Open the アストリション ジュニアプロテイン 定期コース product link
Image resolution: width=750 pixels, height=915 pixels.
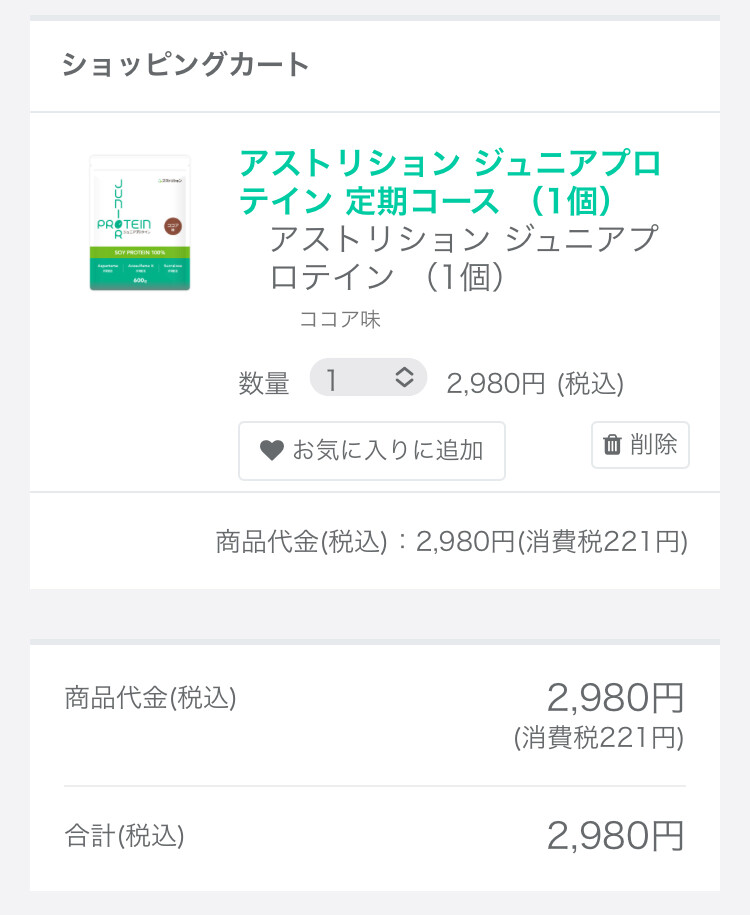pyautogui.click(x=450, y=181)
